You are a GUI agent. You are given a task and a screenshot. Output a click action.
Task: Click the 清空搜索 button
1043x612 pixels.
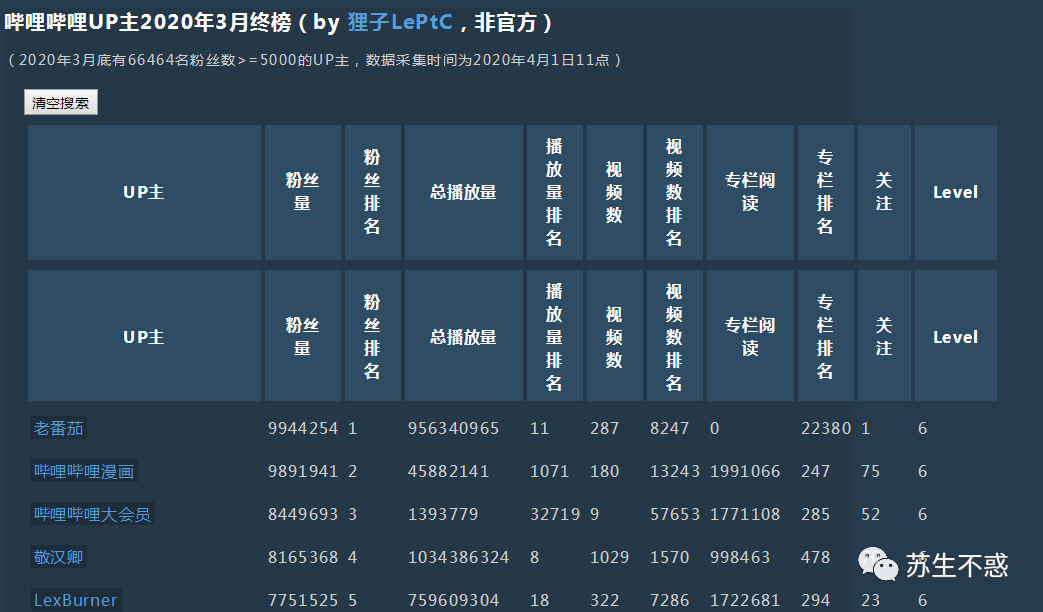61,102
